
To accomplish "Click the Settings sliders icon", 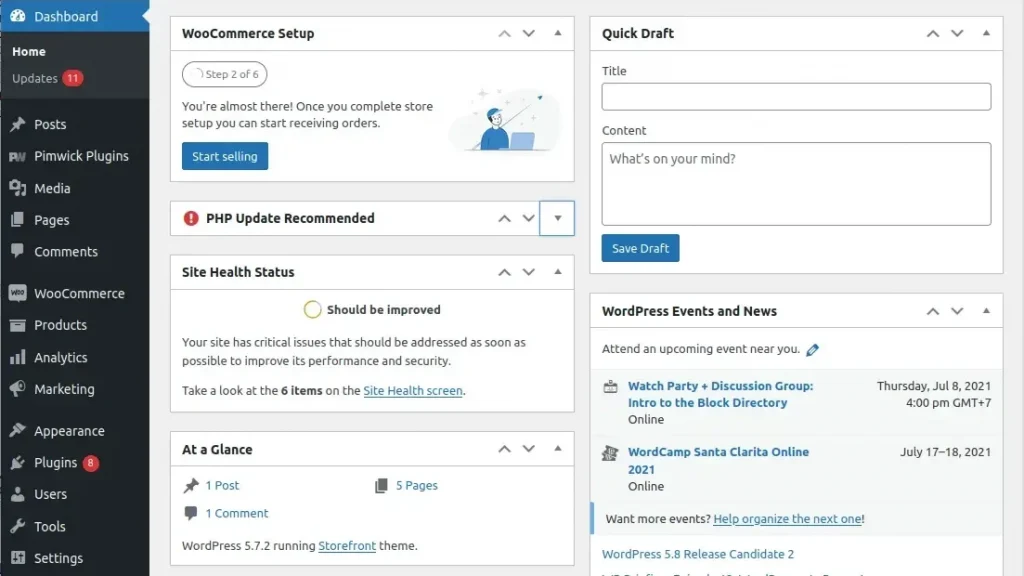I will [18, 558].
